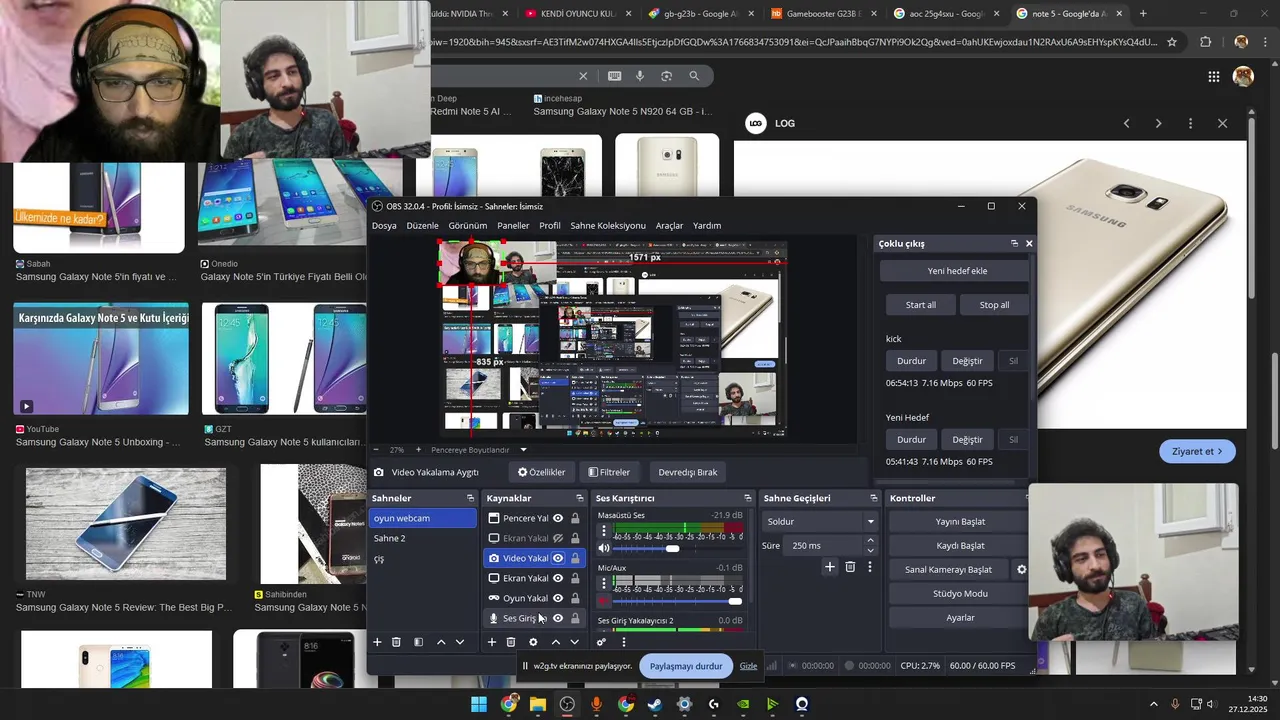Click the Windows Start button
Screen dimensions: 1280x720
(x=479, y=704)
